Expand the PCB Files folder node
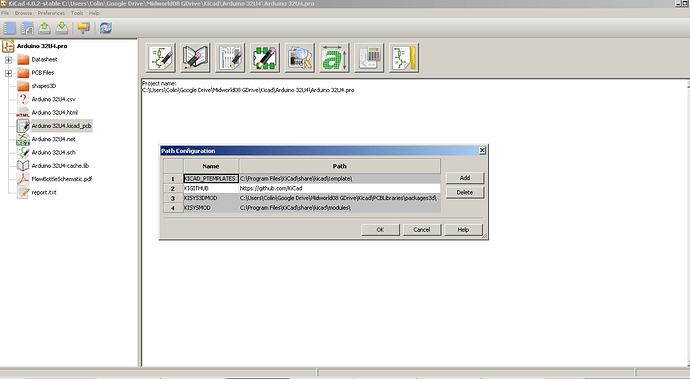690x379 pixels. click(8, 73)
